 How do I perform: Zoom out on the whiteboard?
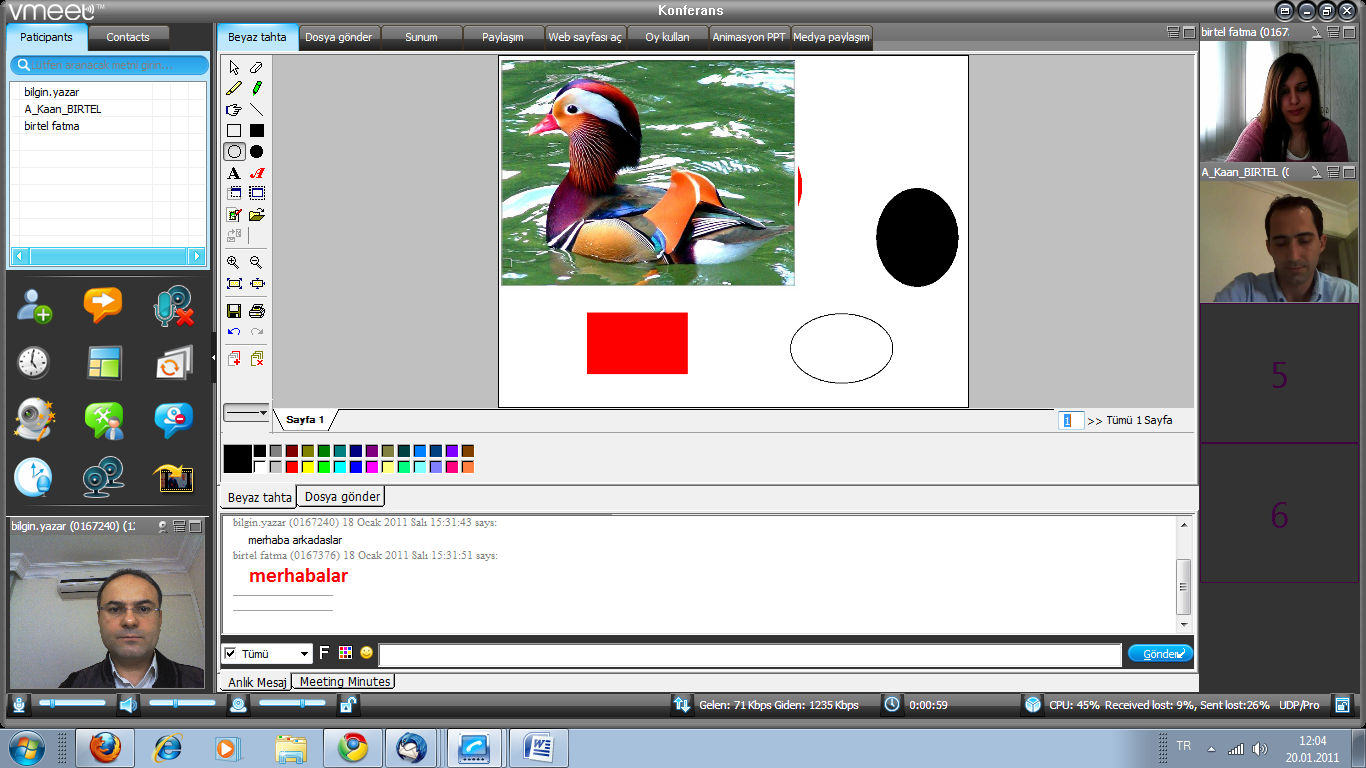point(257,262)
